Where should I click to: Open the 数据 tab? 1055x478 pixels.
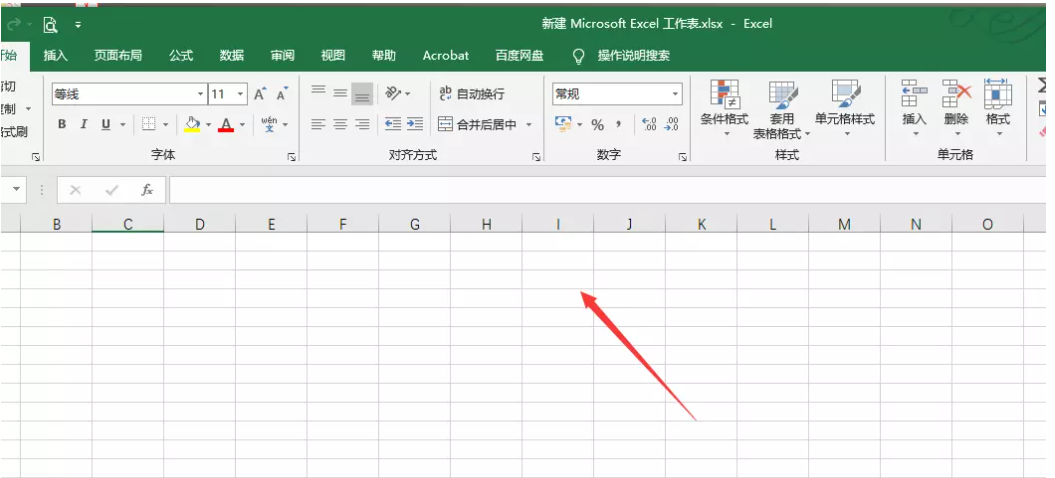(231, 56)
